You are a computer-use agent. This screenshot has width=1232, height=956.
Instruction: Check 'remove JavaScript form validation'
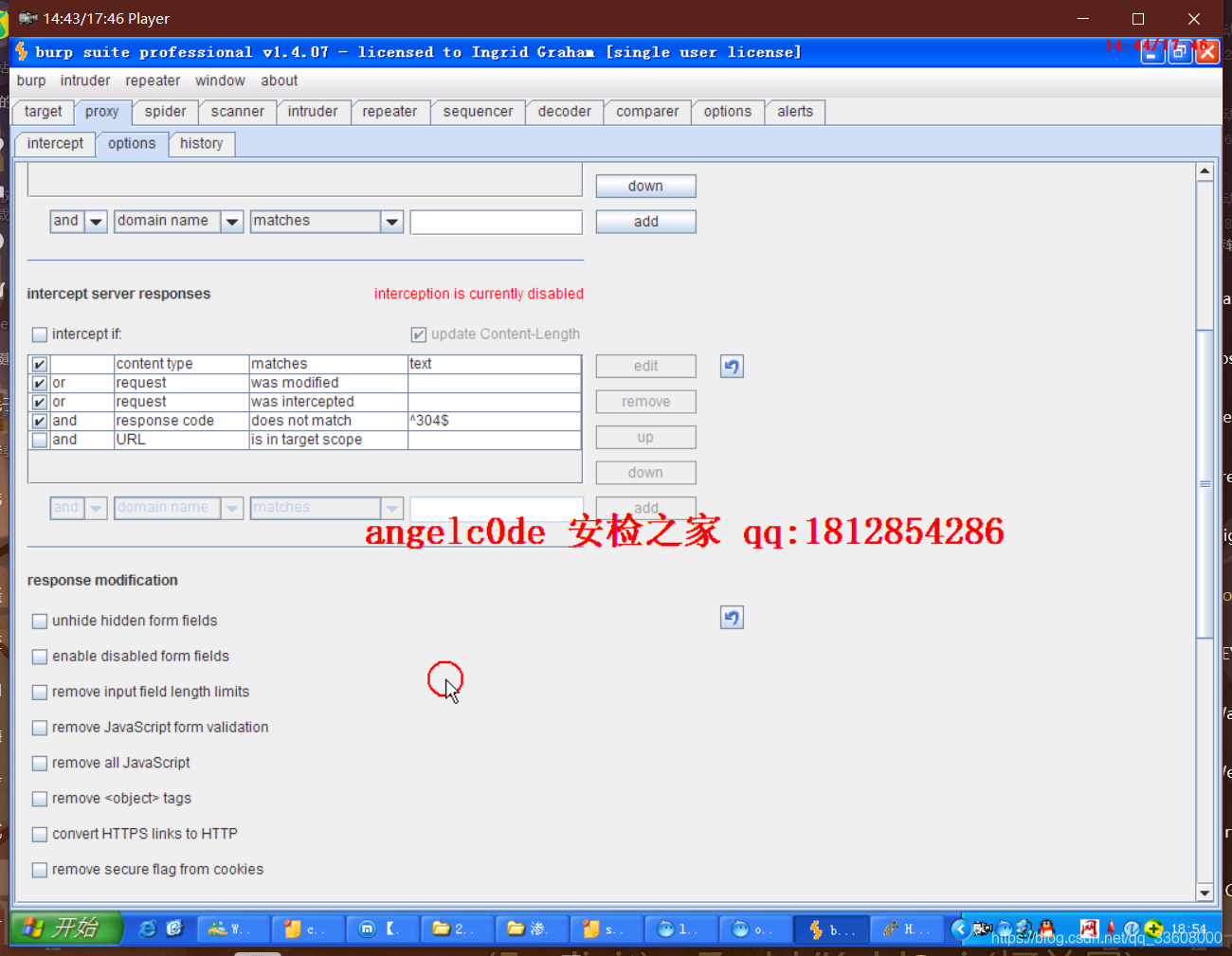[40, 728]
